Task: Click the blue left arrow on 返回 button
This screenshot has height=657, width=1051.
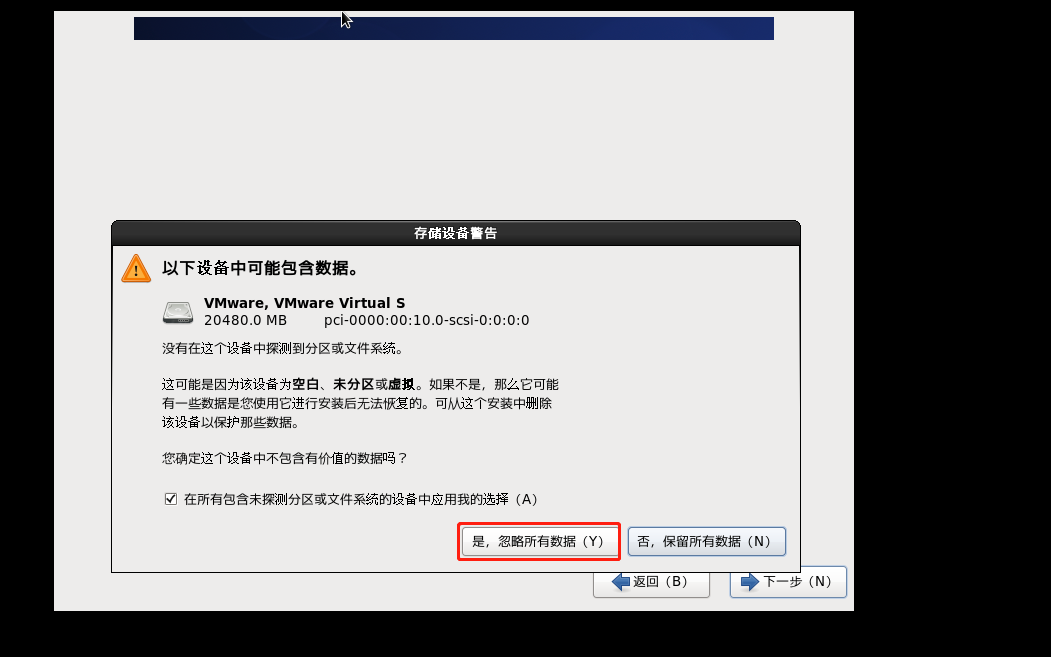Action: click(621, 581)
